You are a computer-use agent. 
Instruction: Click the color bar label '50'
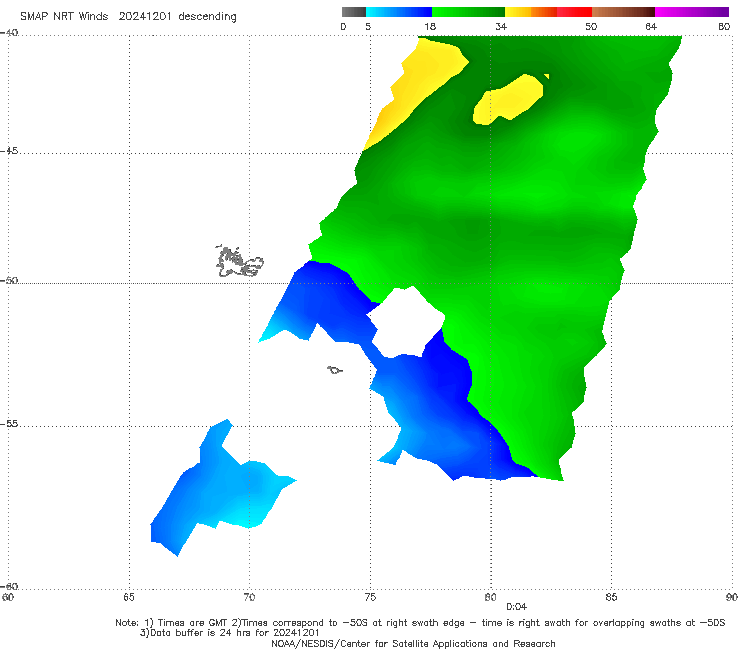click(x=591, y=26)
